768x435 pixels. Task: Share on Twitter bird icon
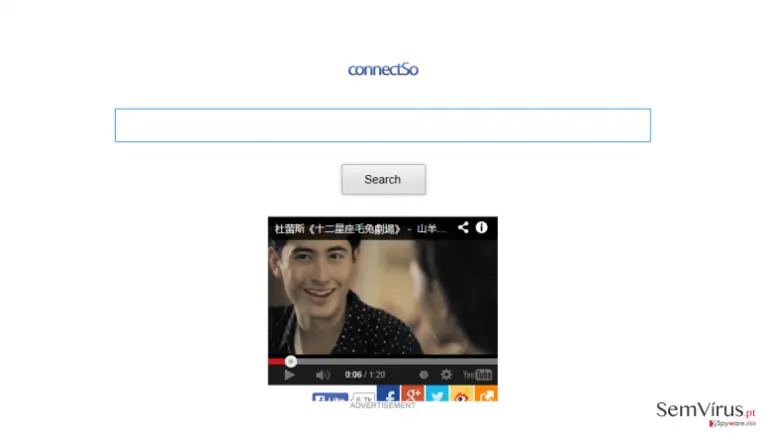(437, 393)
